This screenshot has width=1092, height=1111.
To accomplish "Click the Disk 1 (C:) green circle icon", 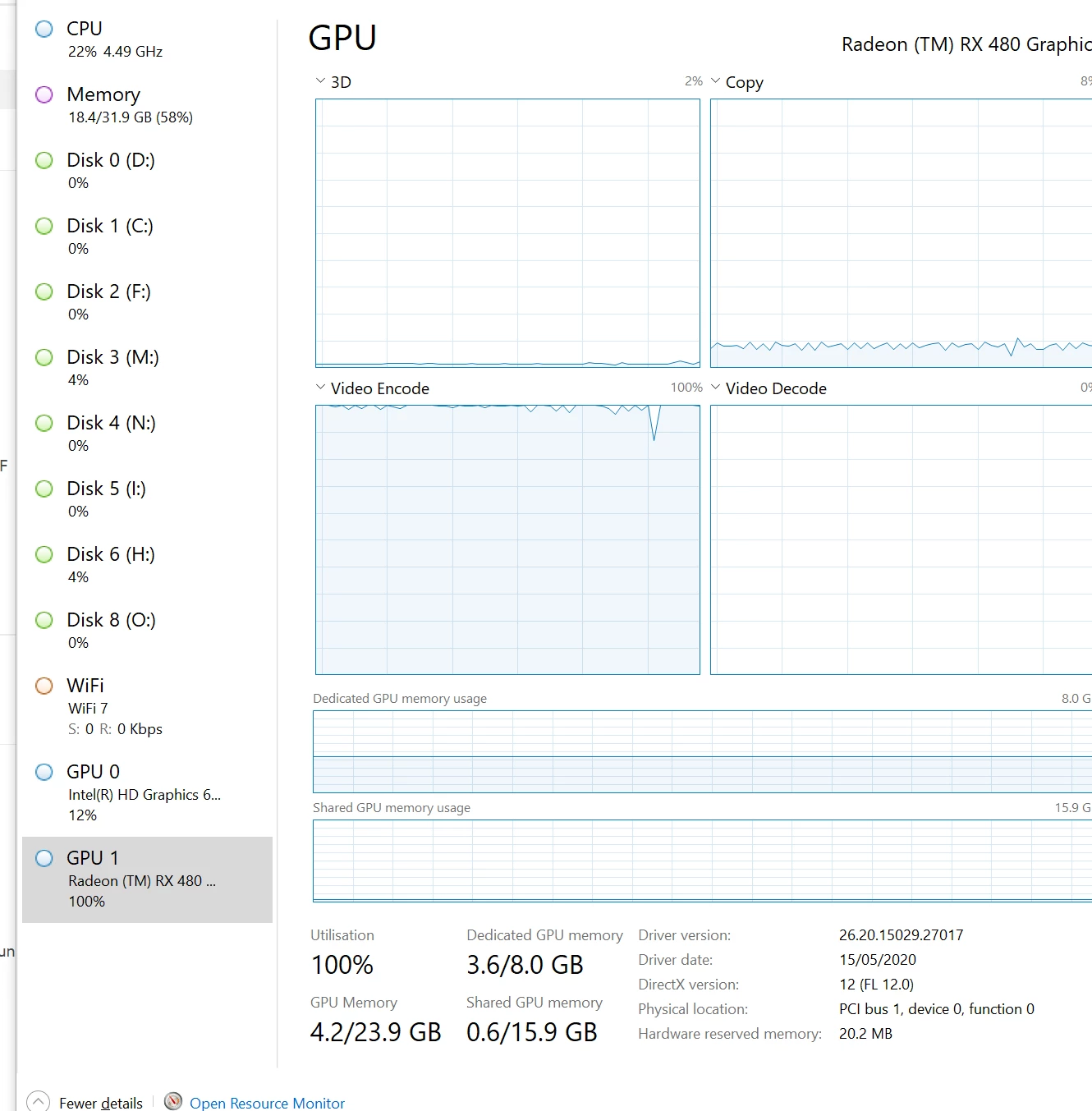I will pos(44,227).
